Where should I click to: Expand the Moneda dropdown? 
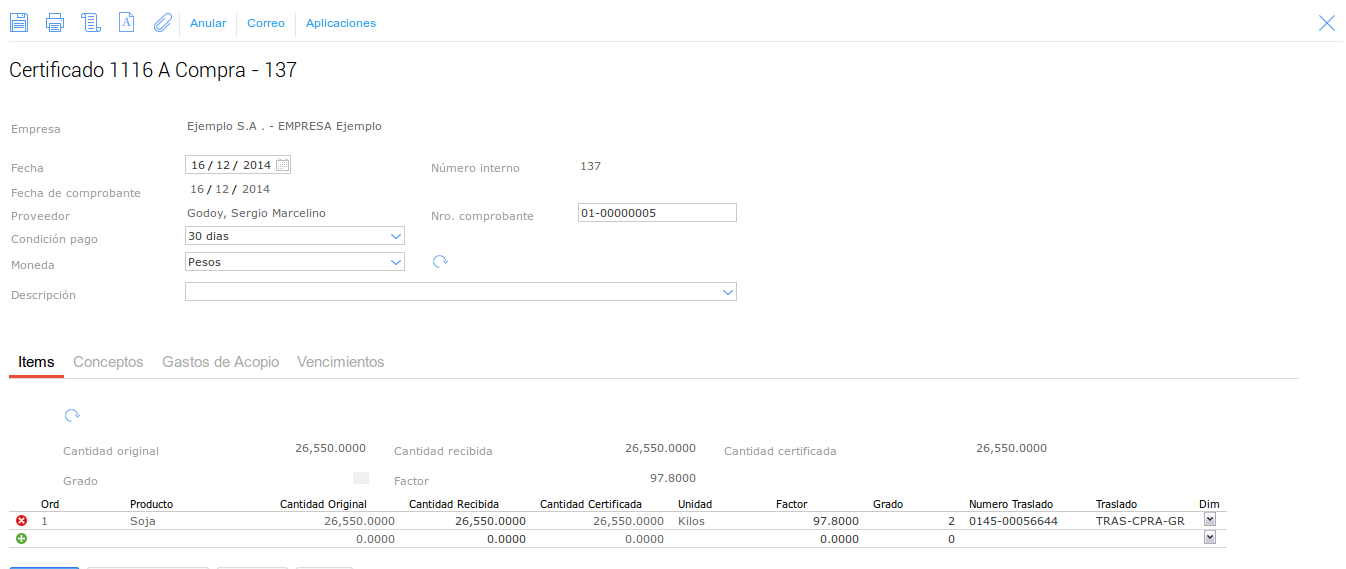[395, 262]
